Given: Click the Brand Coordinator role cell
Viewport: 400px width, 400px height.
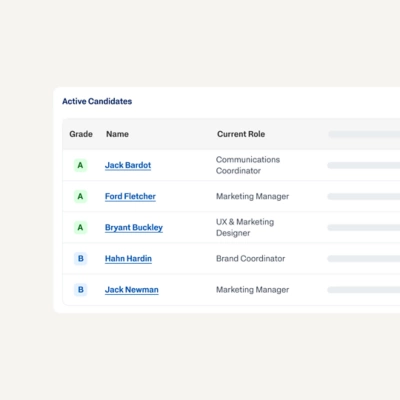Looking at the screenshot, I should (250, 259).
